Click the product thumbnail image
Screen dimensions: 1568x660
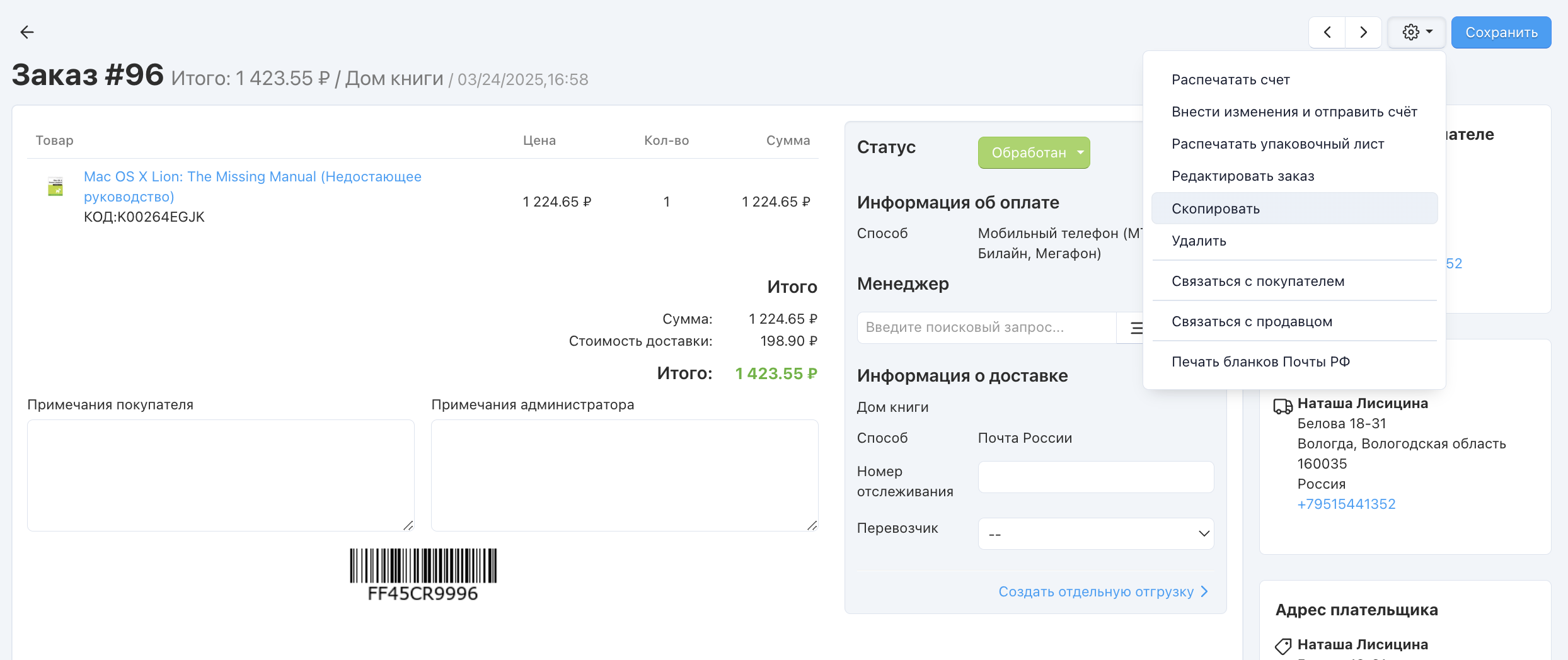55,187
